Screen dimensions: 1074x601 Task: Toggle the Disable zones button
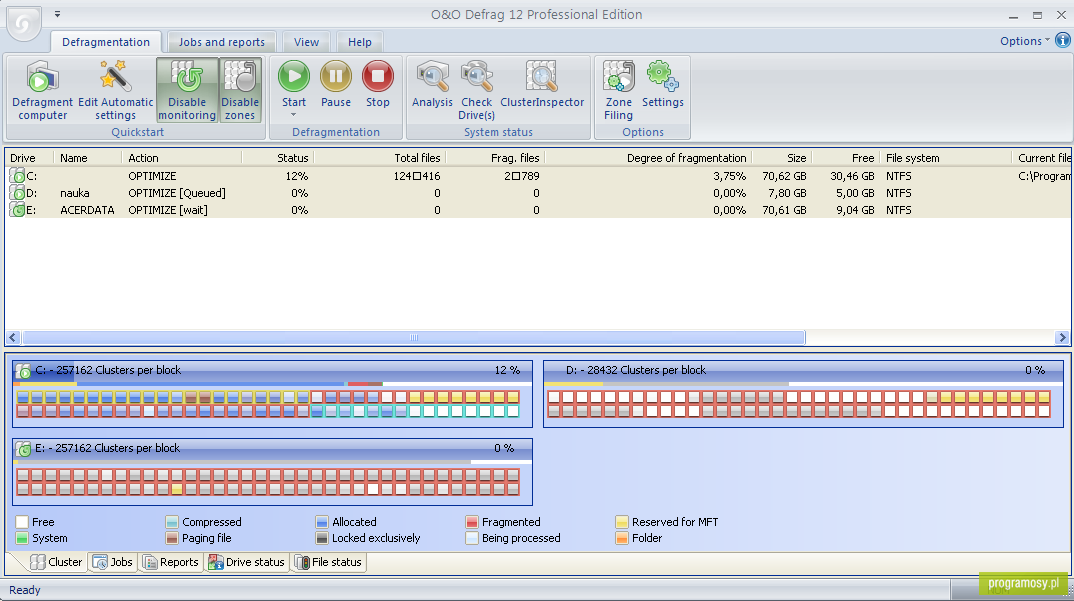(240, 90)
